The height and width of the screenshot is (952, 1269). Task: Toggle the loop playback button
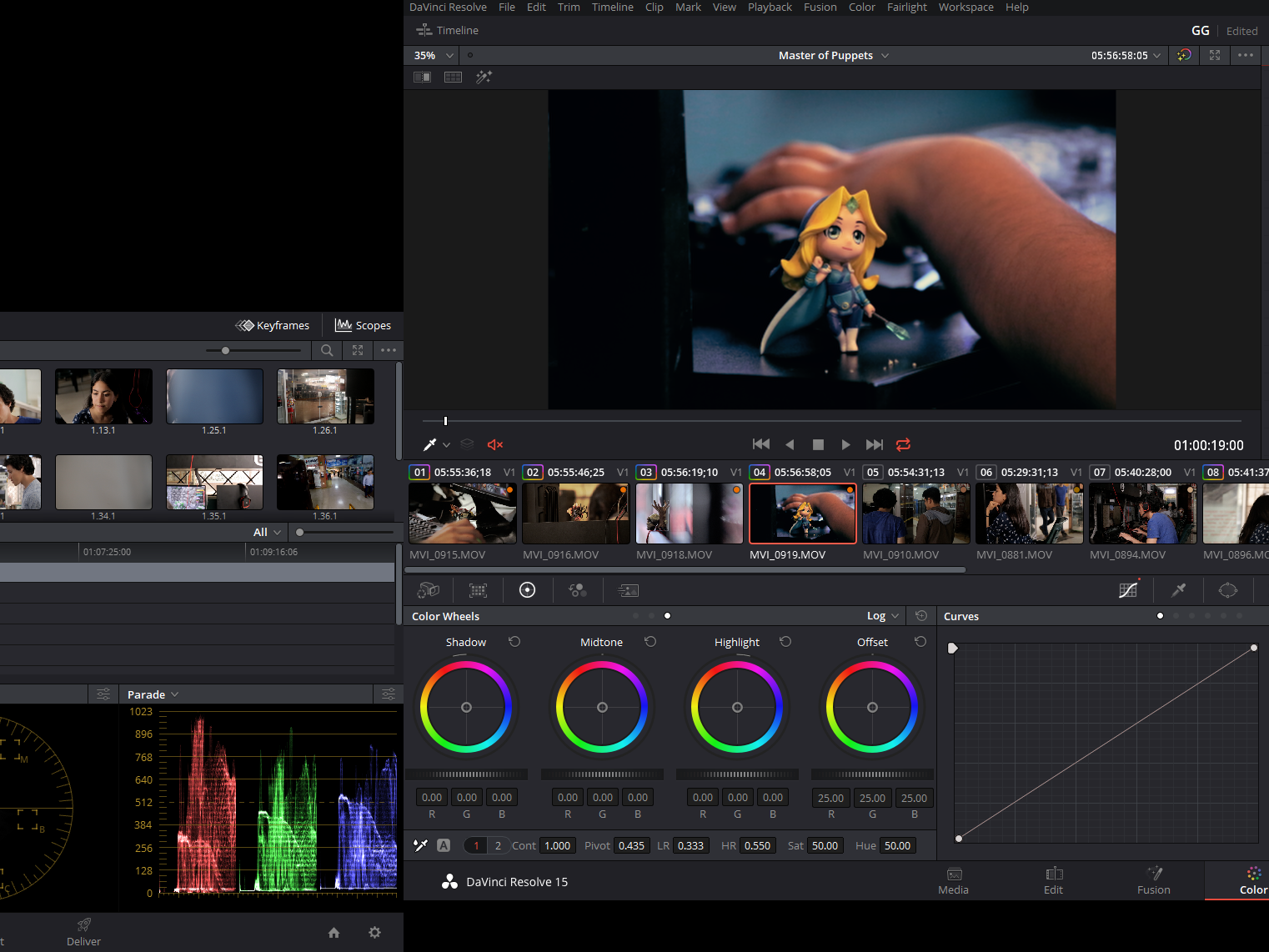903,444
